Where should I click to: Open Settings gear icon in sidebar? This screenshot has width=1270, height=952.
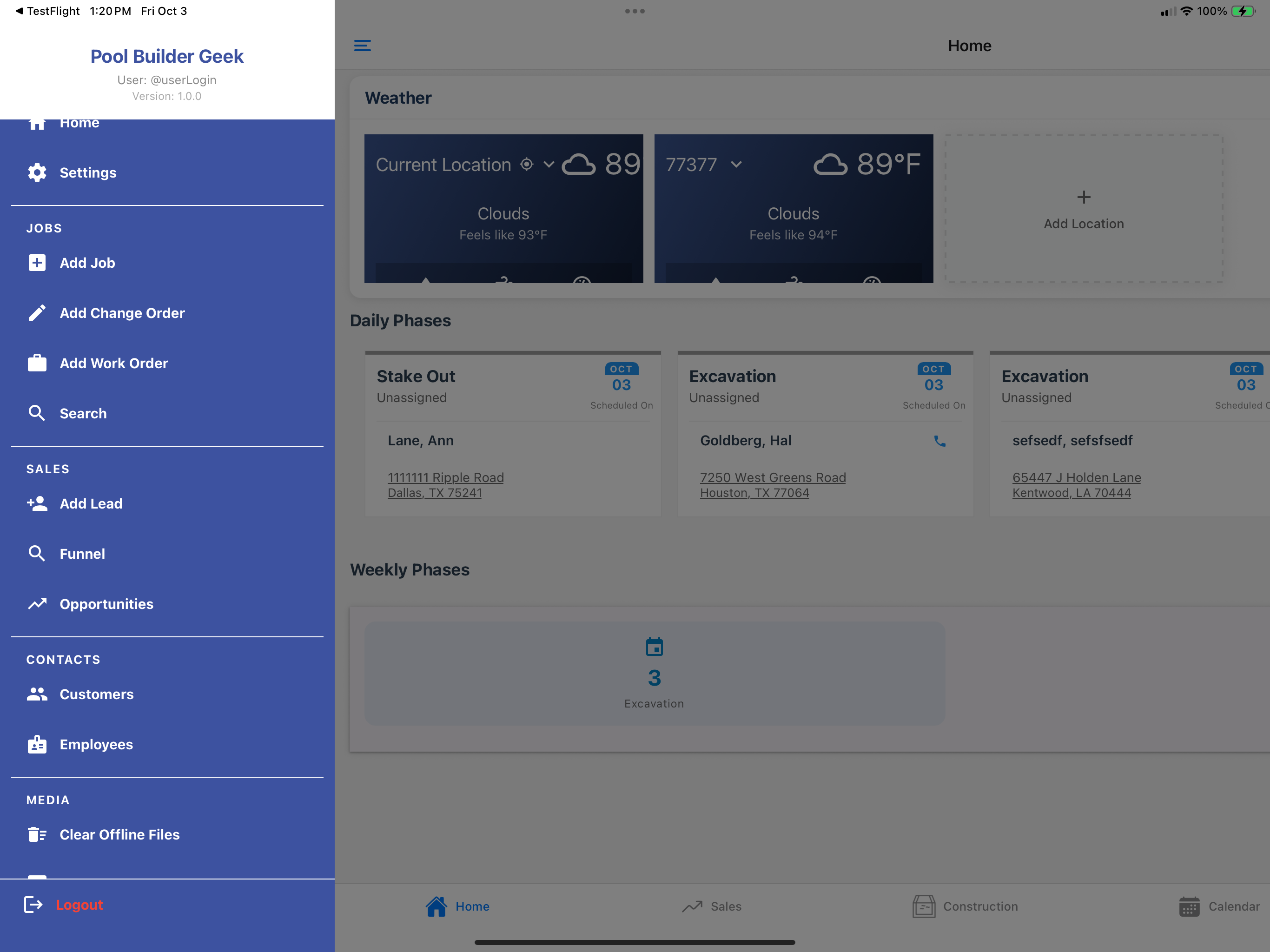click(37, 173)
